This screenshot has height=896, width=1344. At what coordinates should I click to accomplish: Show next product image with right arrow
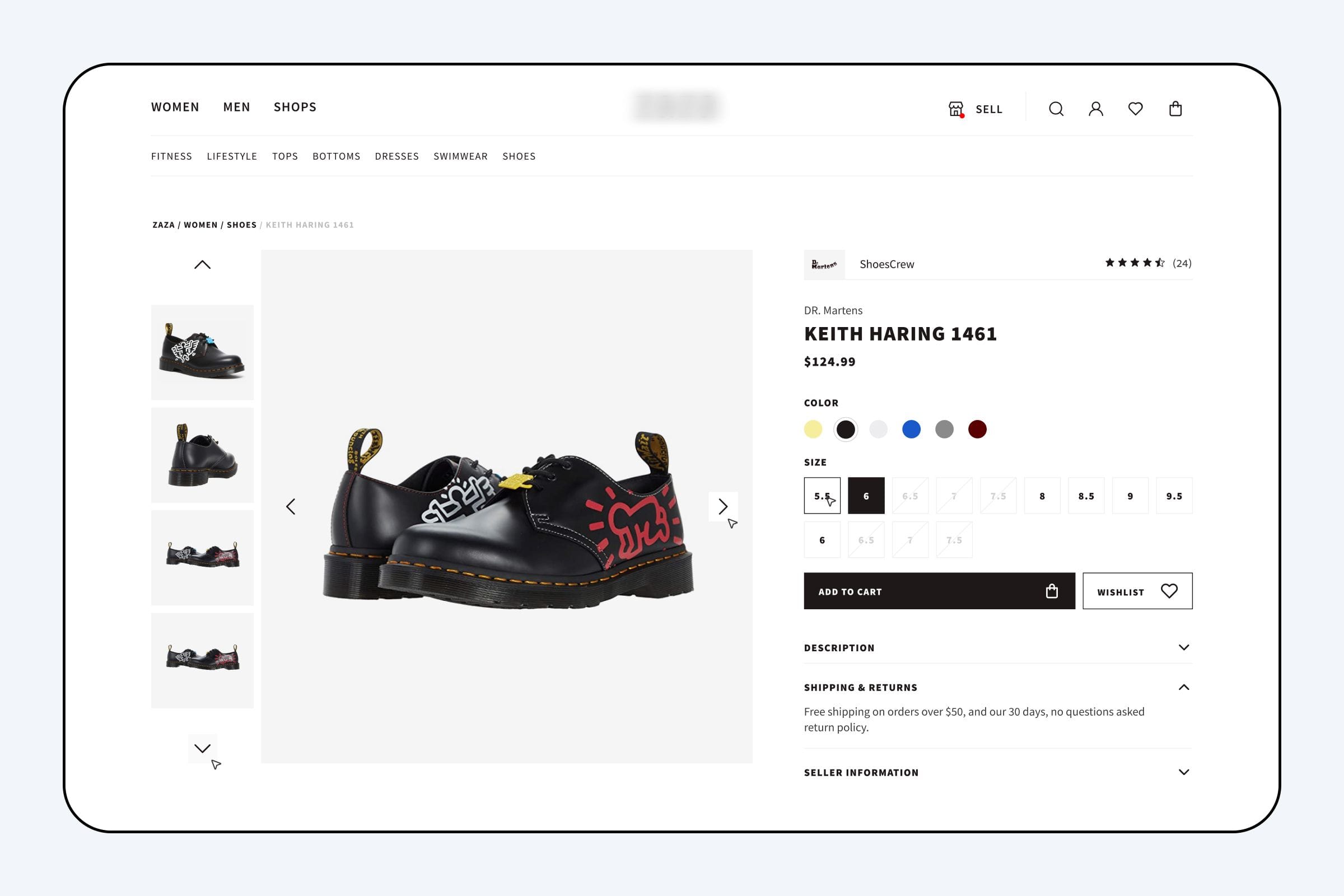point(723,506)
